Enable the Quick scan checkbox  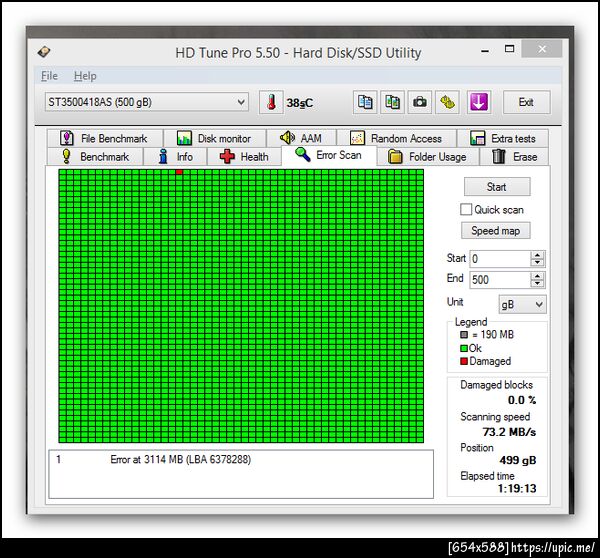click(x=466, y=209)
